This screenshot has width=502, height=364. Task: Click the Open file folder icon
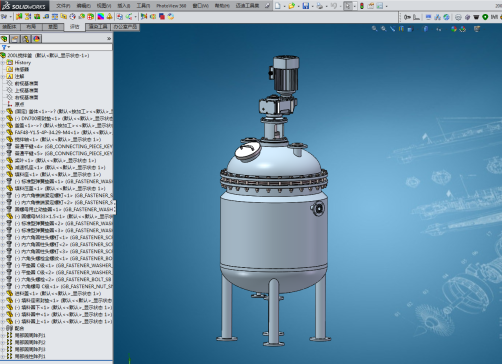[292, 6]
